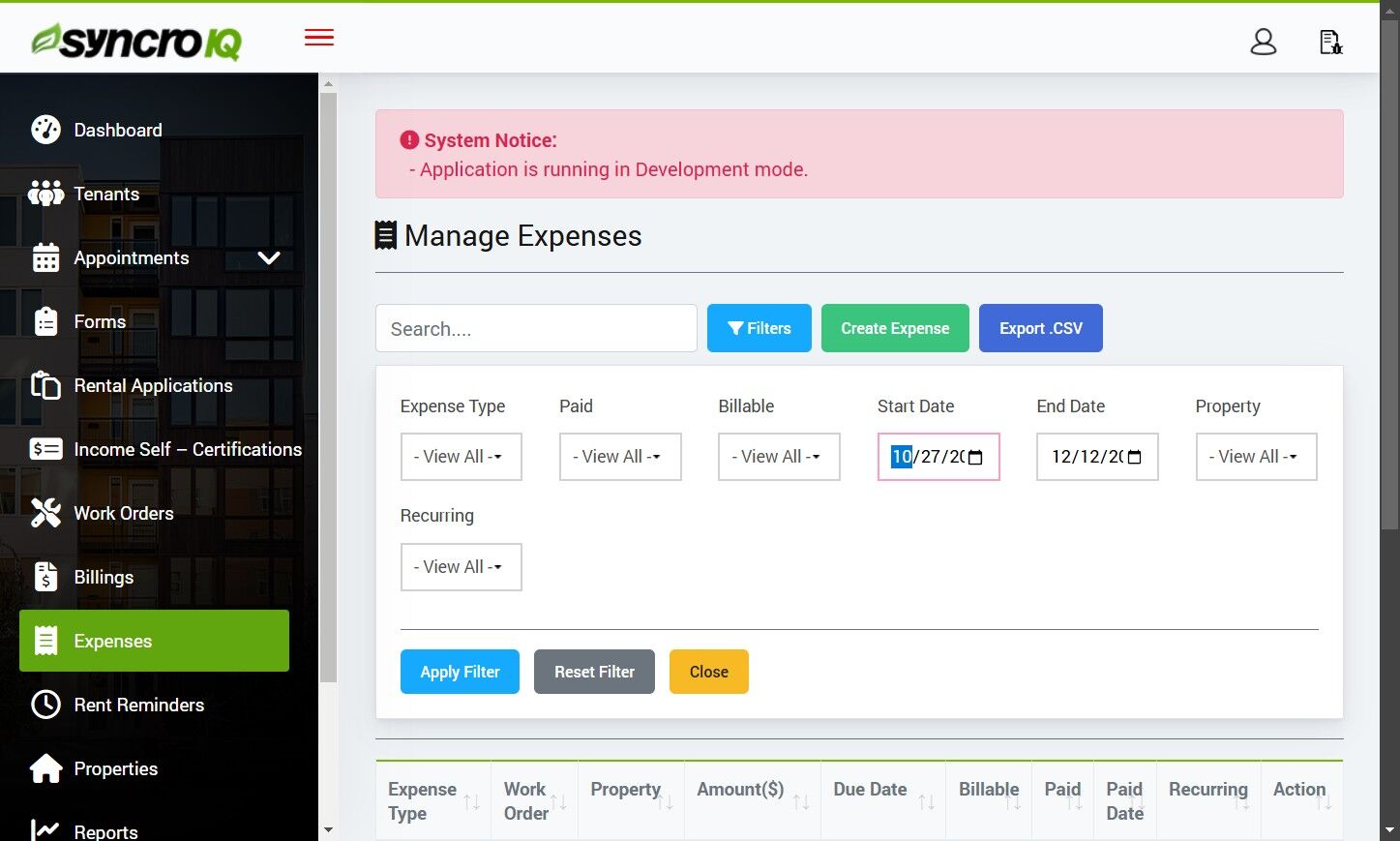Open the Recurring filter dropdown
The width and height of the screenshot is (1400, 841).
tap(462, 567)
